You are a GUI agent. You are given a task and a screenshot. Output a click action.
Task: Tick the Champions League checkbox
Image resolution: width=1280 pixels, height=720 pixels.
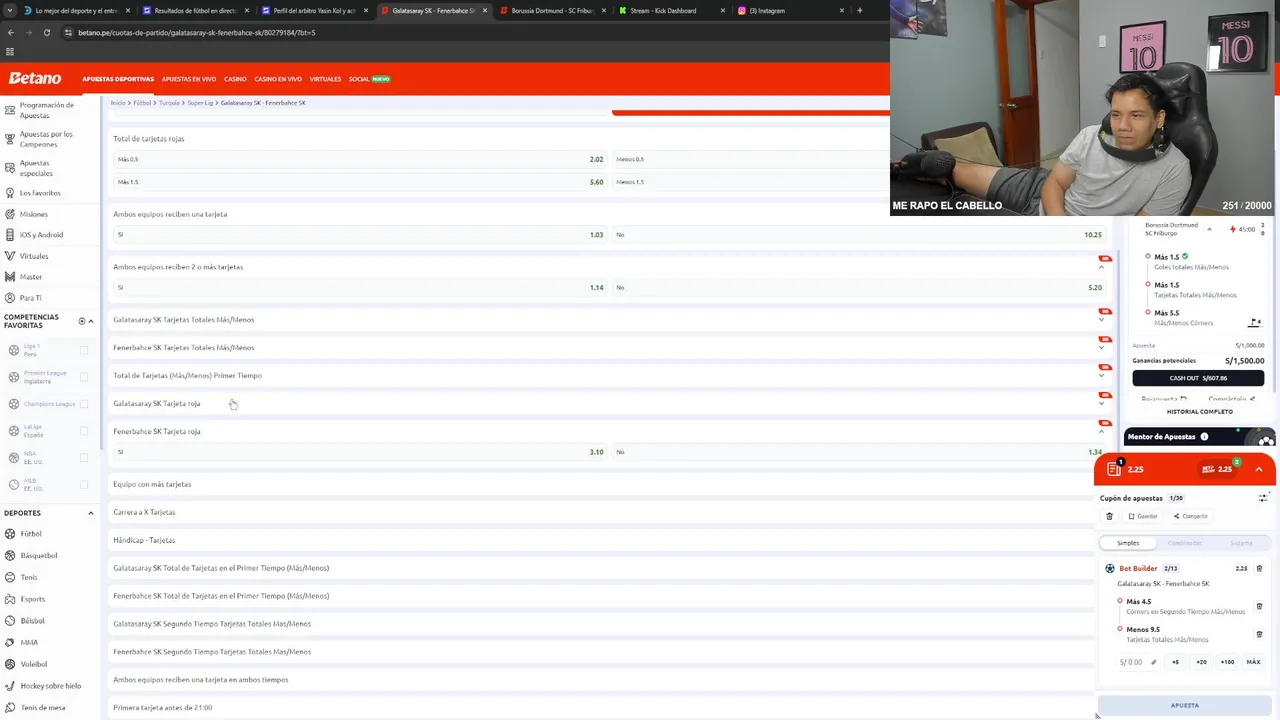coord(84,404)
